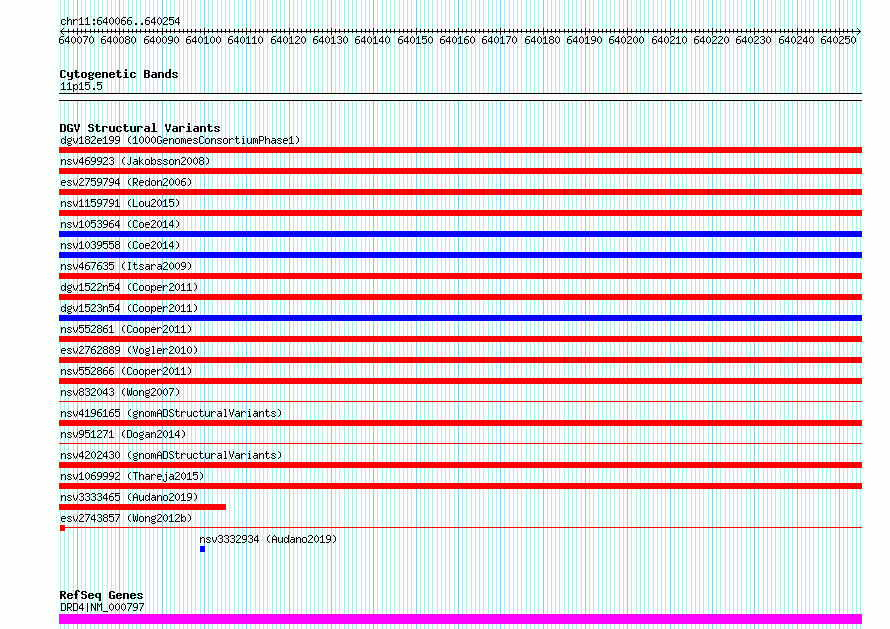Open nsv1053964 (Coe2014) variant label
The height and width of the screenshot is (629, 890).
(120, 224)
